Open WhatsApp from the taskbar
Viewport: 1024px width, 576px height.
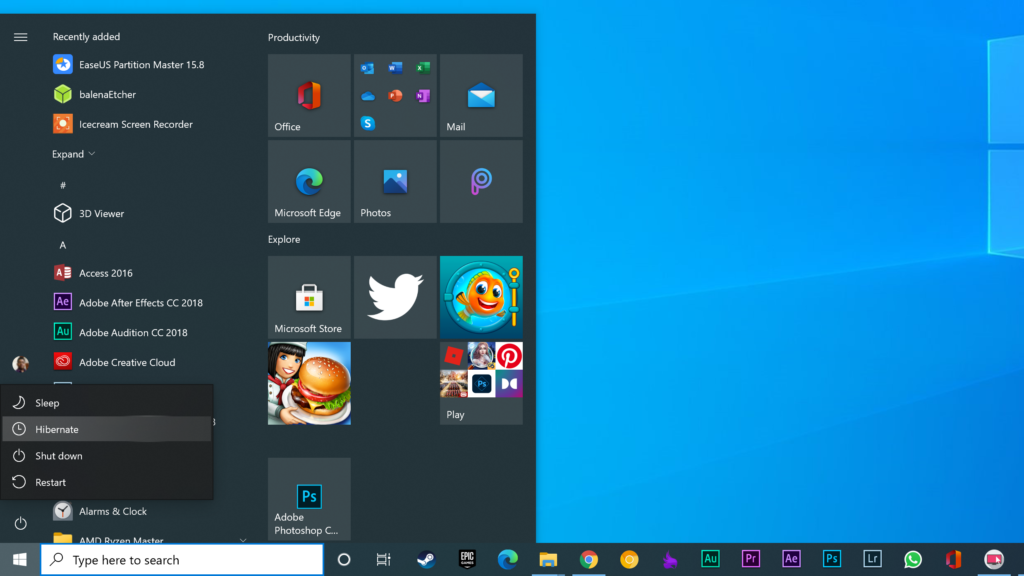click(x=912, y=560)
